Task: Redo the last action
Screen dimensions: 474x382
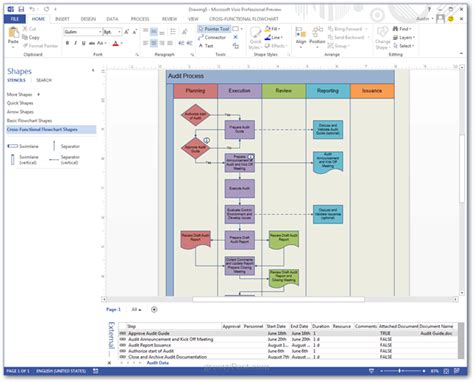Action: pyautogui.click(x=46, y=9)
